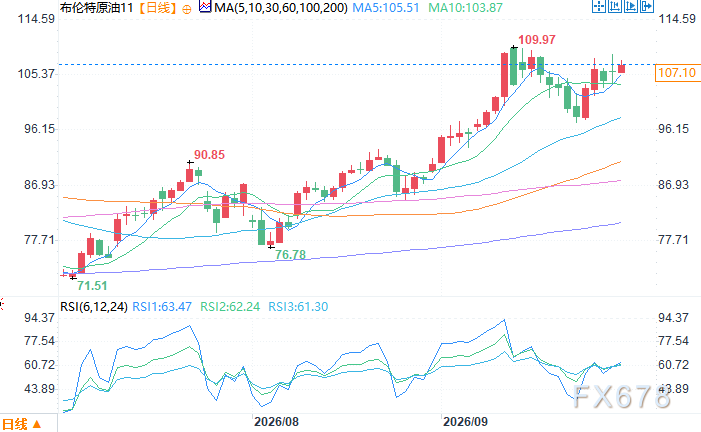Click the play-forward chart icon

pos(631,6)
